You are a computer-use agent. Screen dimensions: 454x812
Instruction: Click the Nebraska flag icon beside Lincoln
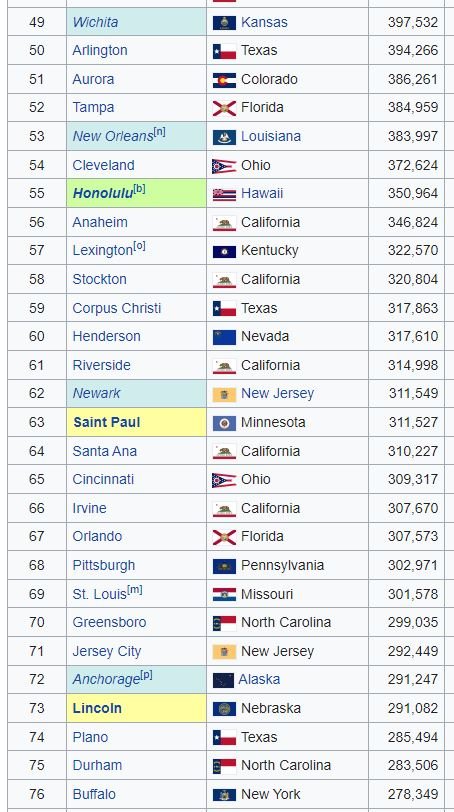click(224, 709)
